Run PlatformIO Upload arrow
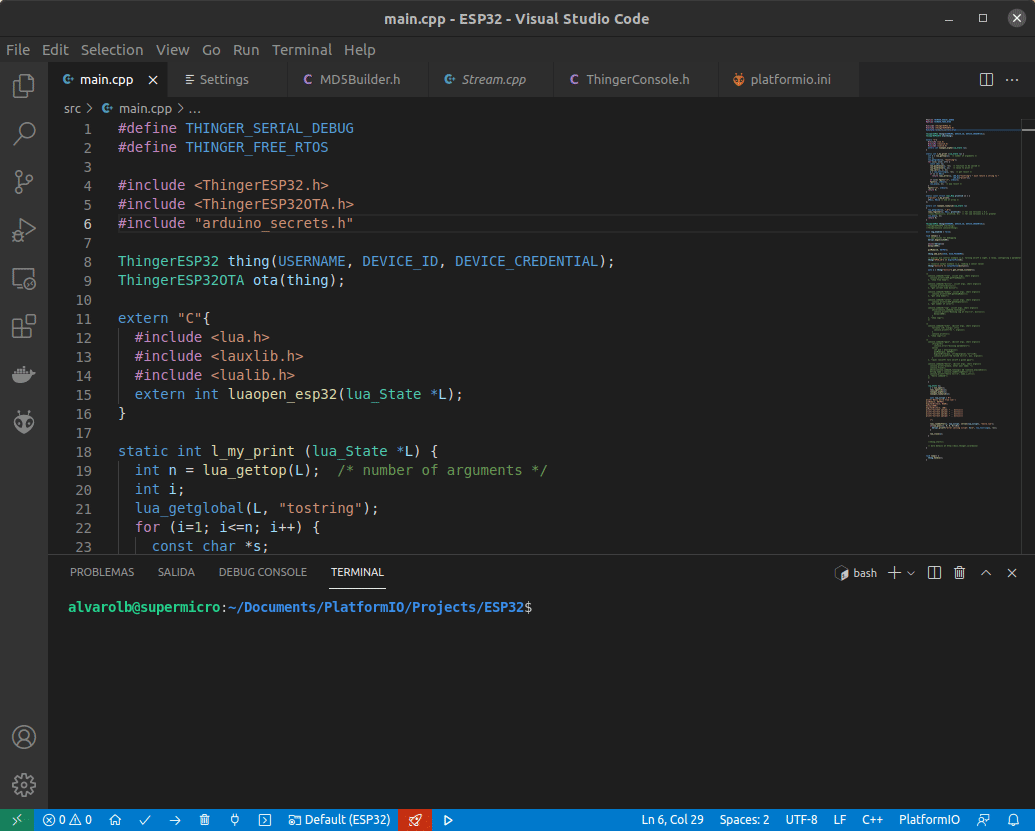 (x=175, y=820)
